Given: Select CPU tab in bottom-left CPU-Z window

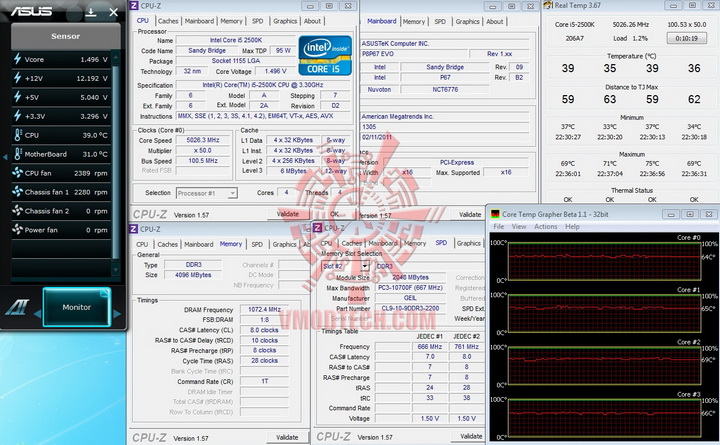Looking at the screenshot, I should pyautogui.click(x=142, y=244).
